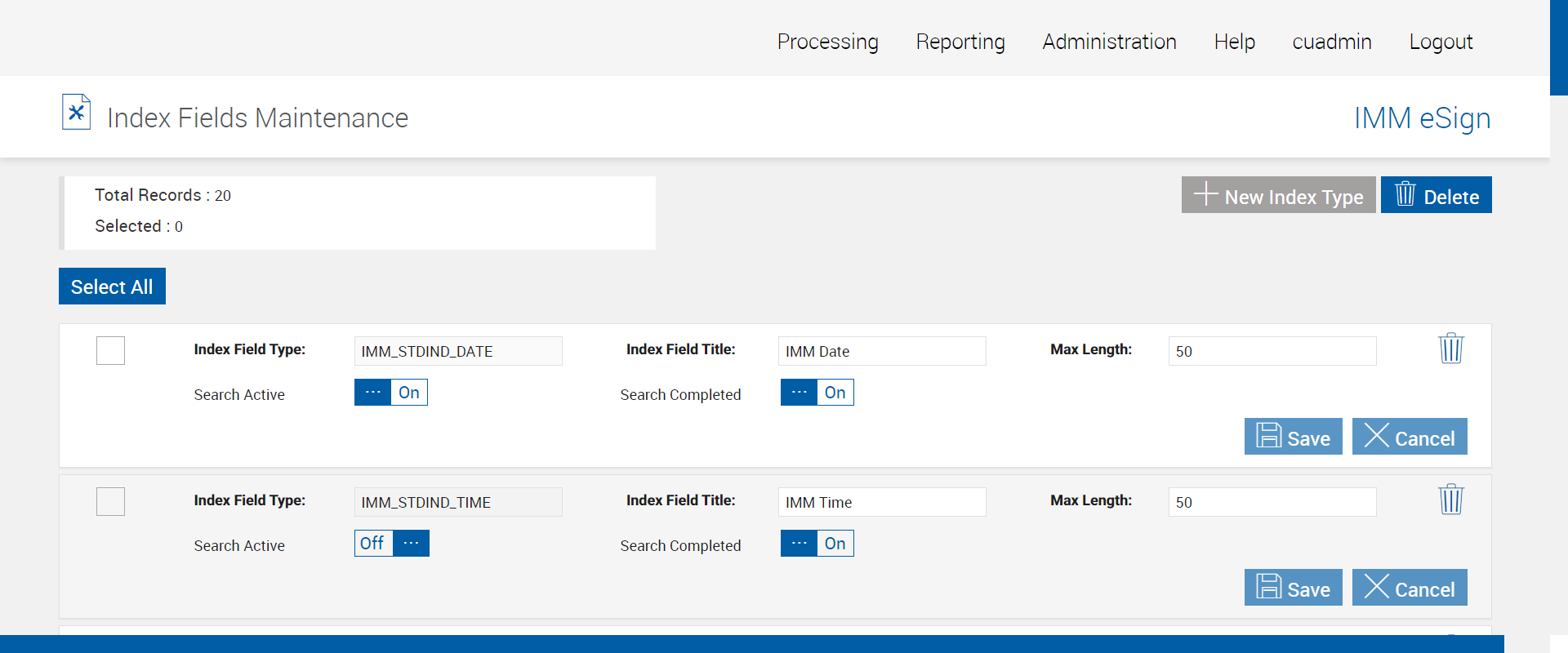Viewport: 1568px width, 653px height.
Task: Click the Index Fields Maintenance page icon
Action: click(x=76, y=113)
